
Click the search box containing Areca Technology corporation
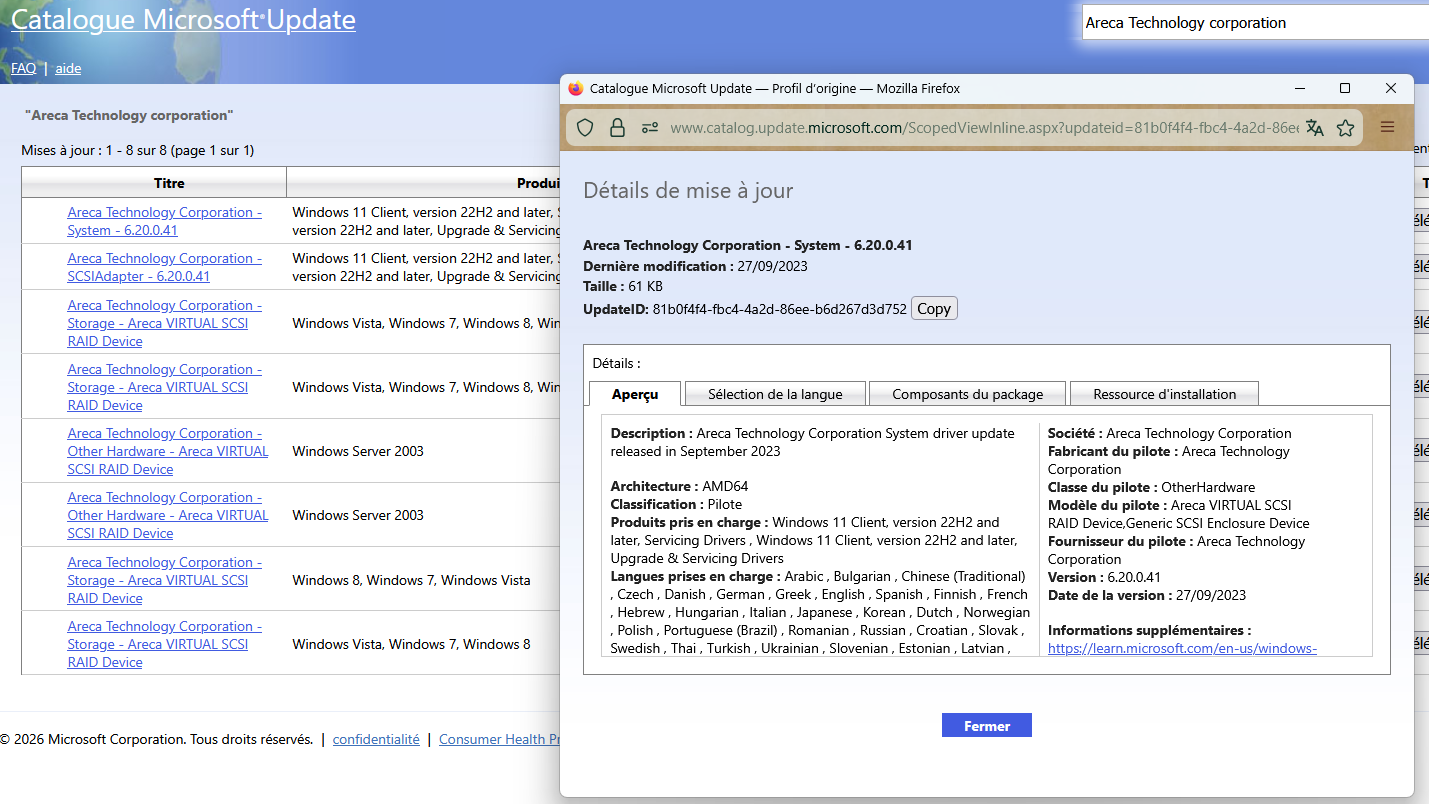point(1255,22)
